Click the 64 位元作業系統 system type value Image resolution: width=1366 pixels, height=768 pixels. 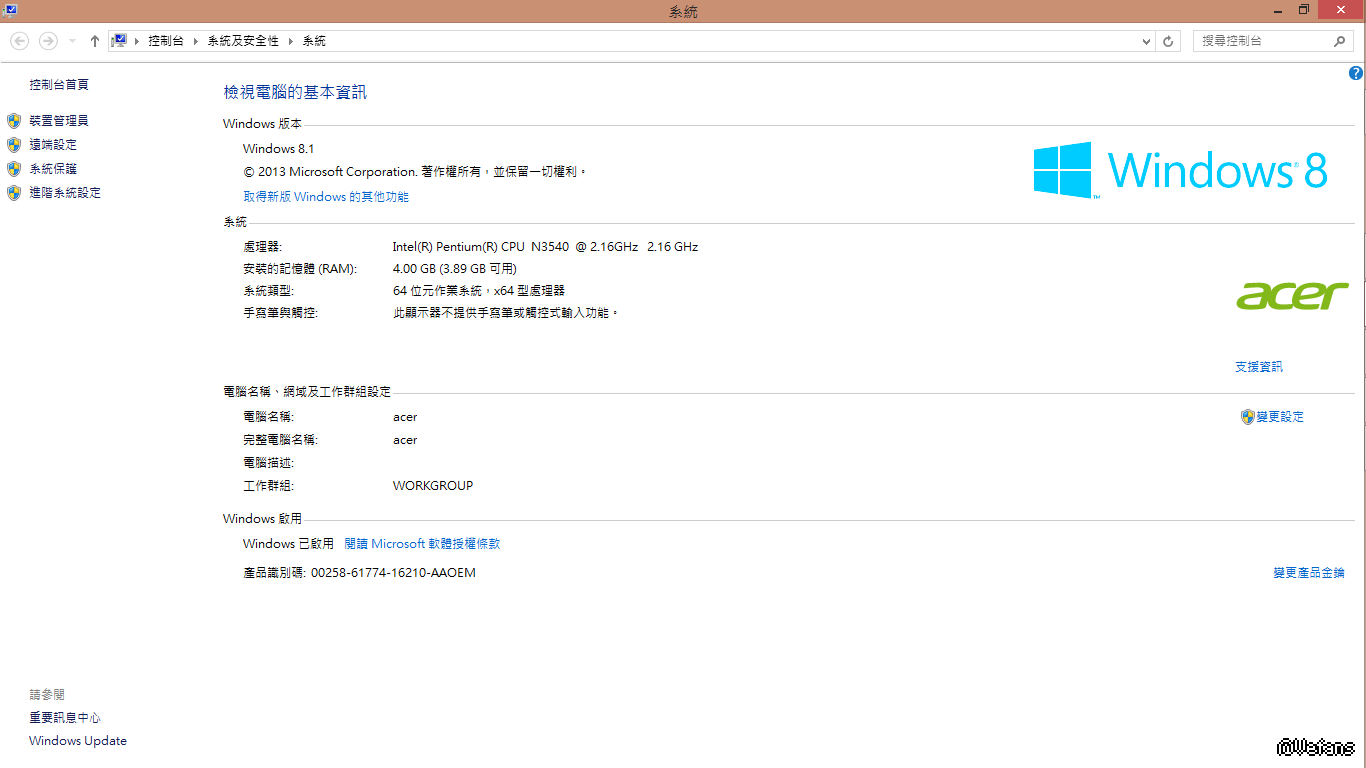coord(479,291)
